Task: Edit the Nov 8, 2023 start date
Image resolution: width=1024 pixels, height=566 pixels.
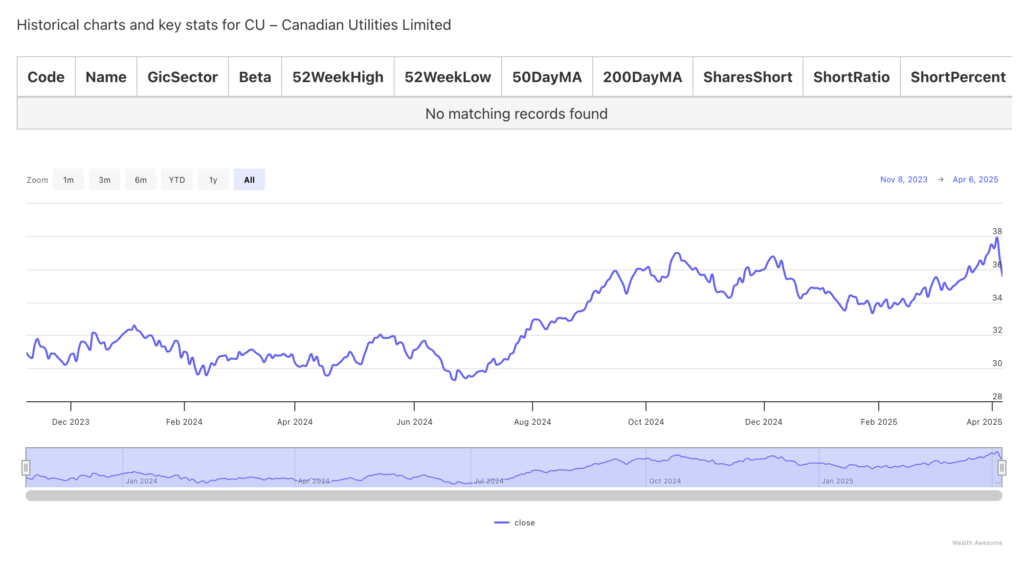Action: 904,180
